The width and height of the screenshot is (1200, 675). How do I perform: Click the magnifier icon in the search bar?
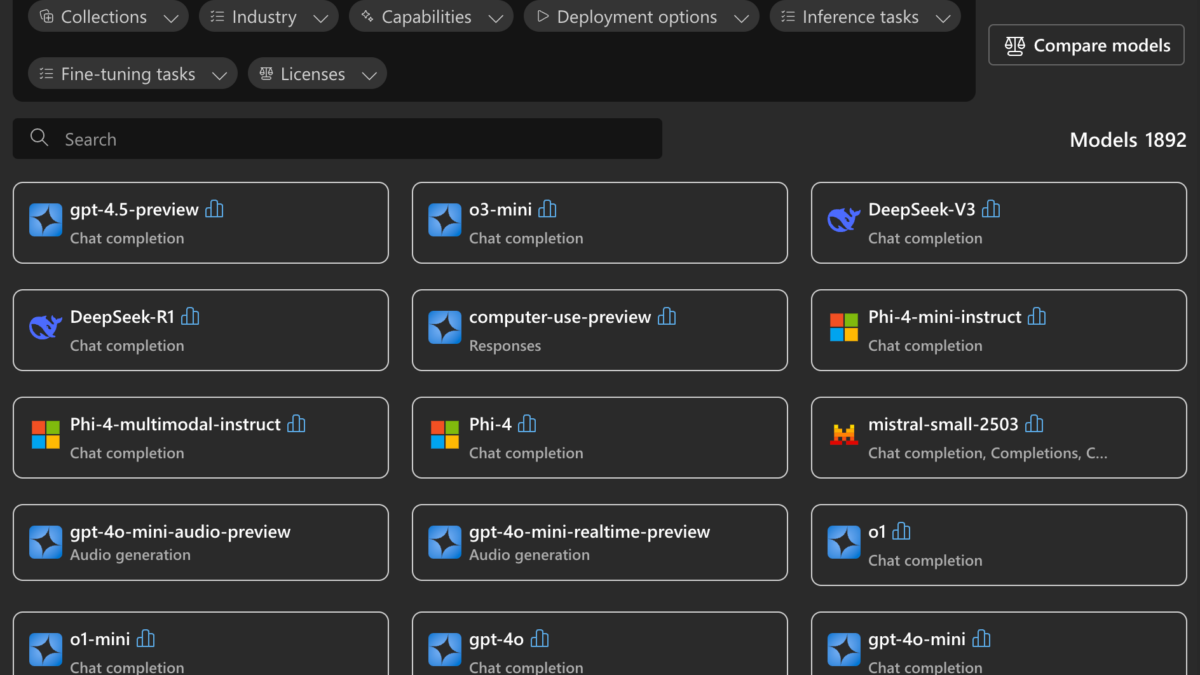pos(39,138)
